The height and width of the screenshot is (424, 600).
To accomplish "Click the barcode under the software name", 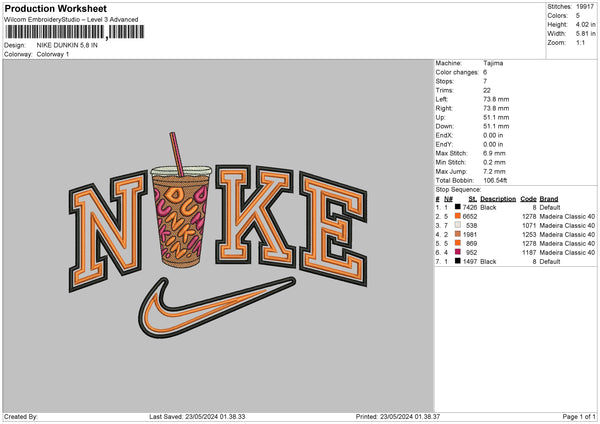I will tap(75, 32).
